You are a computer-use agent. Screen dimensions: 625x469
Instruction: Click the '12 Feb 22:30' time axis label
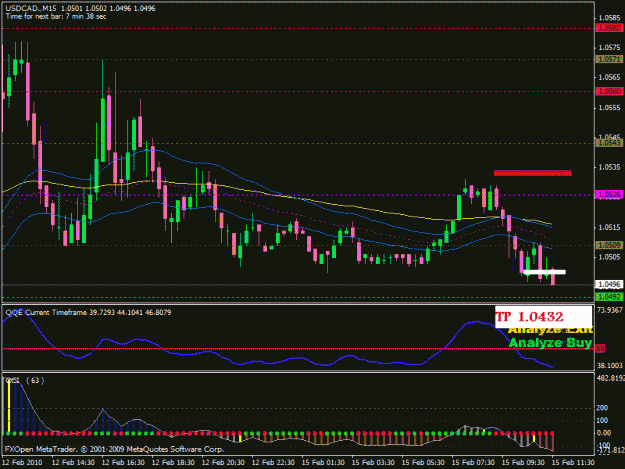273,463
